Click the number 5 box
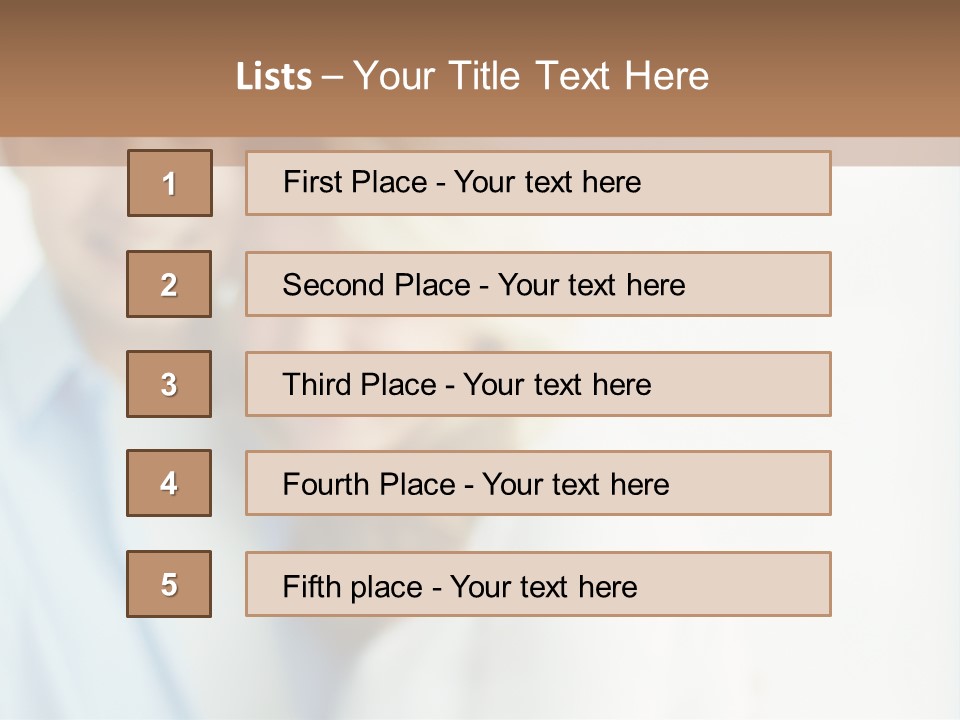The image size is (960, 720). click(x=169, y=584)
